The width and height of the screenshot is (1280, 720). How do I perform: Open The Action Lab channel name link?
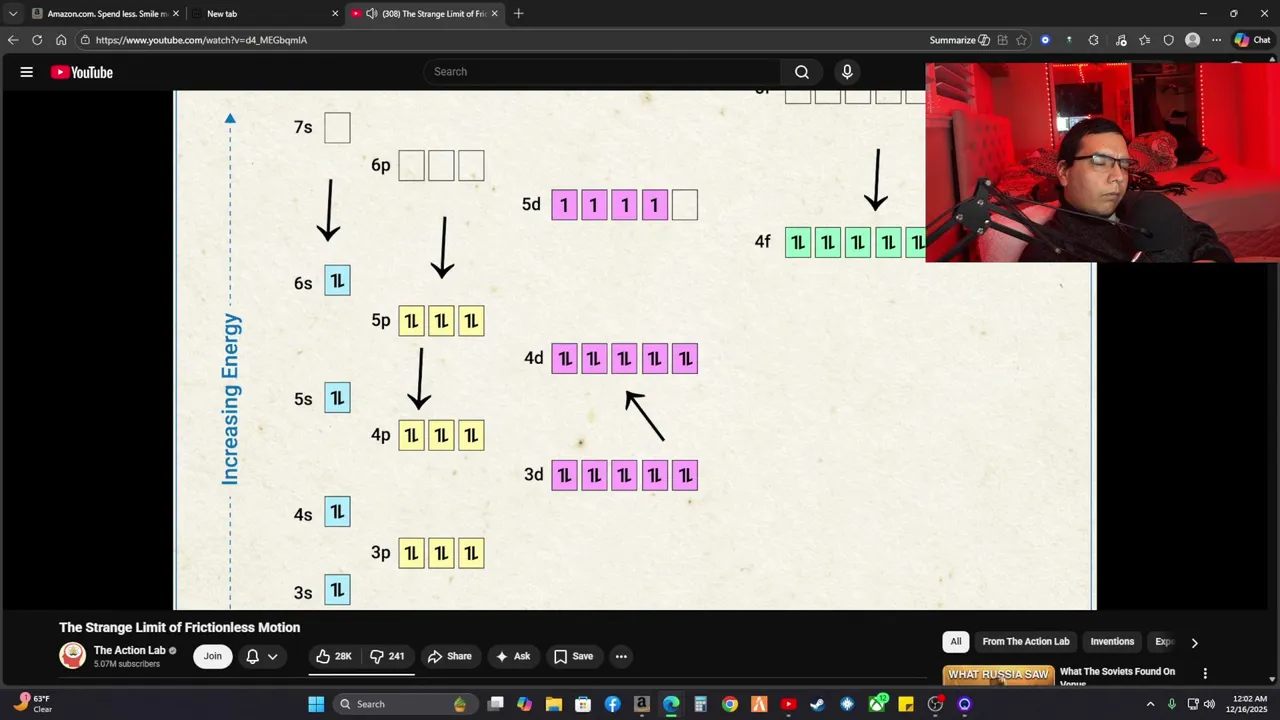tap(129, 650)
